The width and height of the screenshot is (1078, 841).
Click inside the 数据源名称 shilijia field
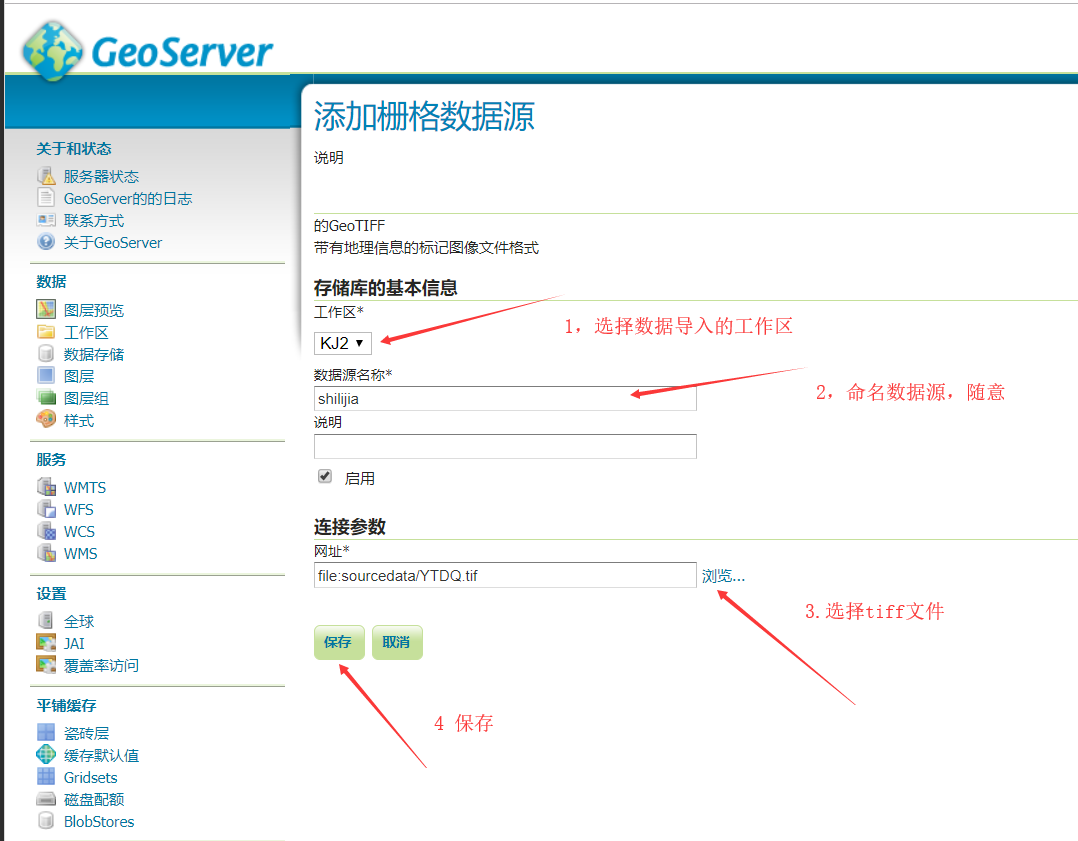tap(505, 398)
